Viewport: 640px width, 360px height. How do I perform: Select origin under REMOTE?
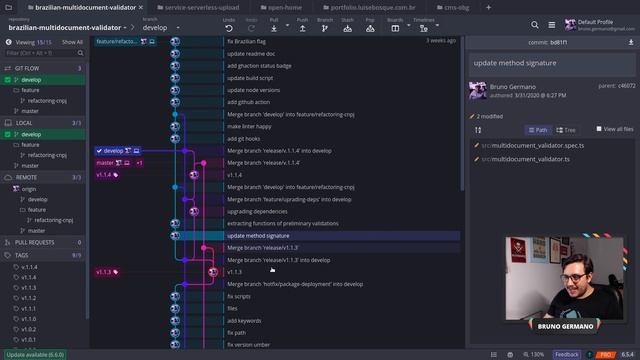(x=29, y=189)
